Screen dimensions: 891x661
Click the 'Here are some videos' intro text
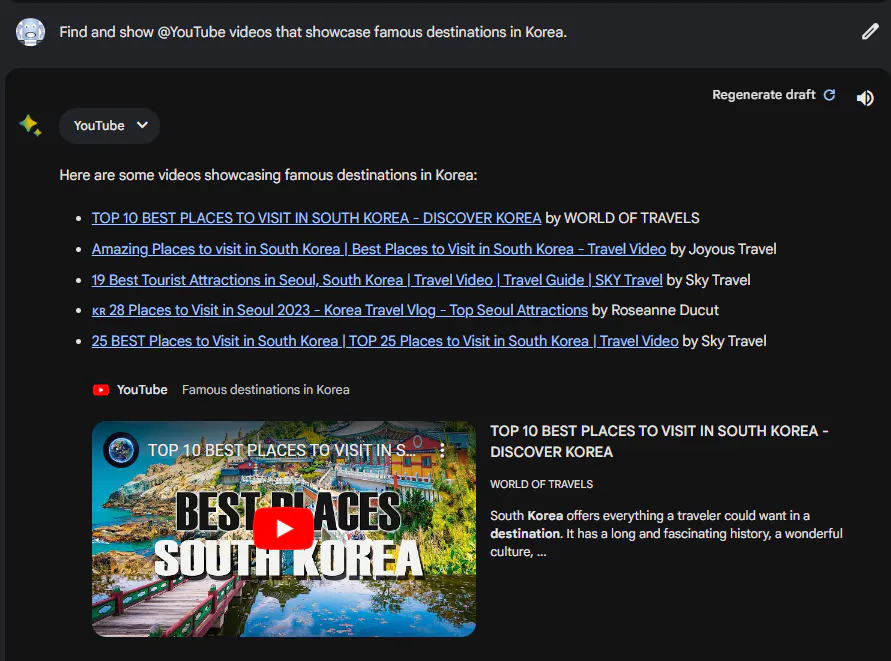pyautogui.click(x=268, y=175)
